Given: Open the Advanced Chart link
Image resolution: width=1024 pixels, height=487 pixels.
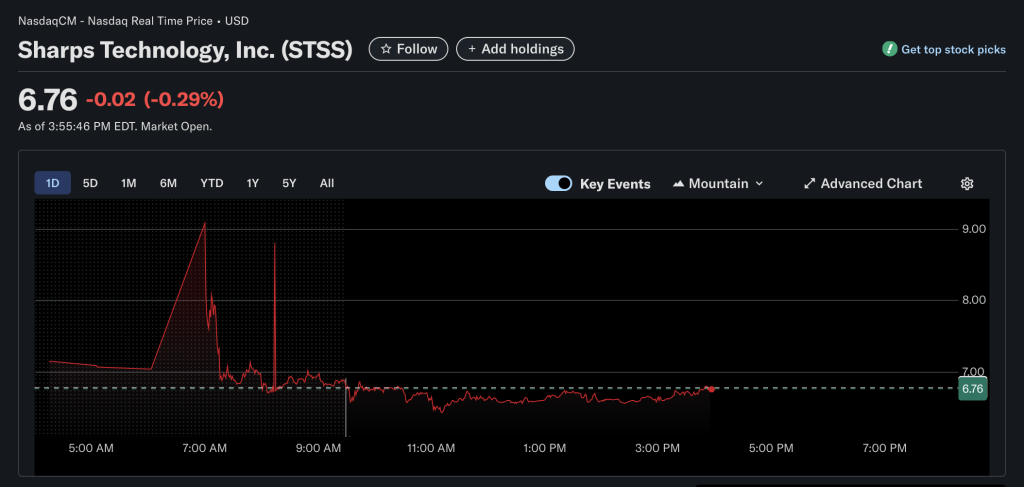Looking at the screenshot, I should [x=871, y=184].
